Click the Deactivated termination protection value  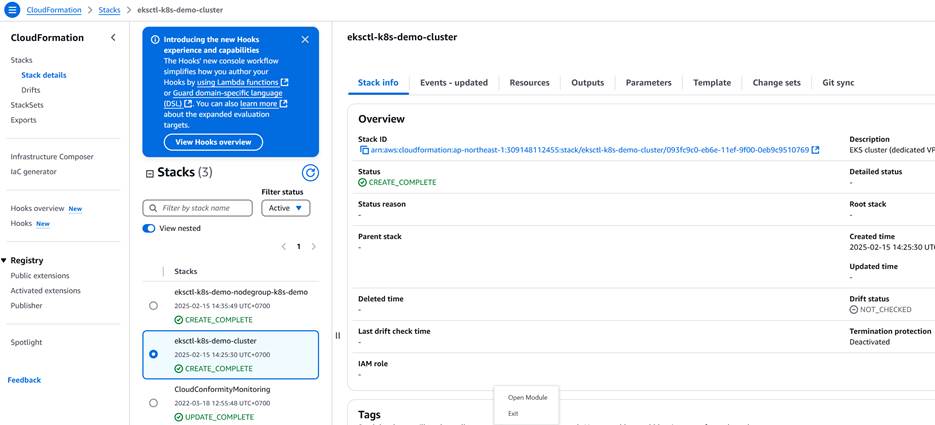[869, 342]
